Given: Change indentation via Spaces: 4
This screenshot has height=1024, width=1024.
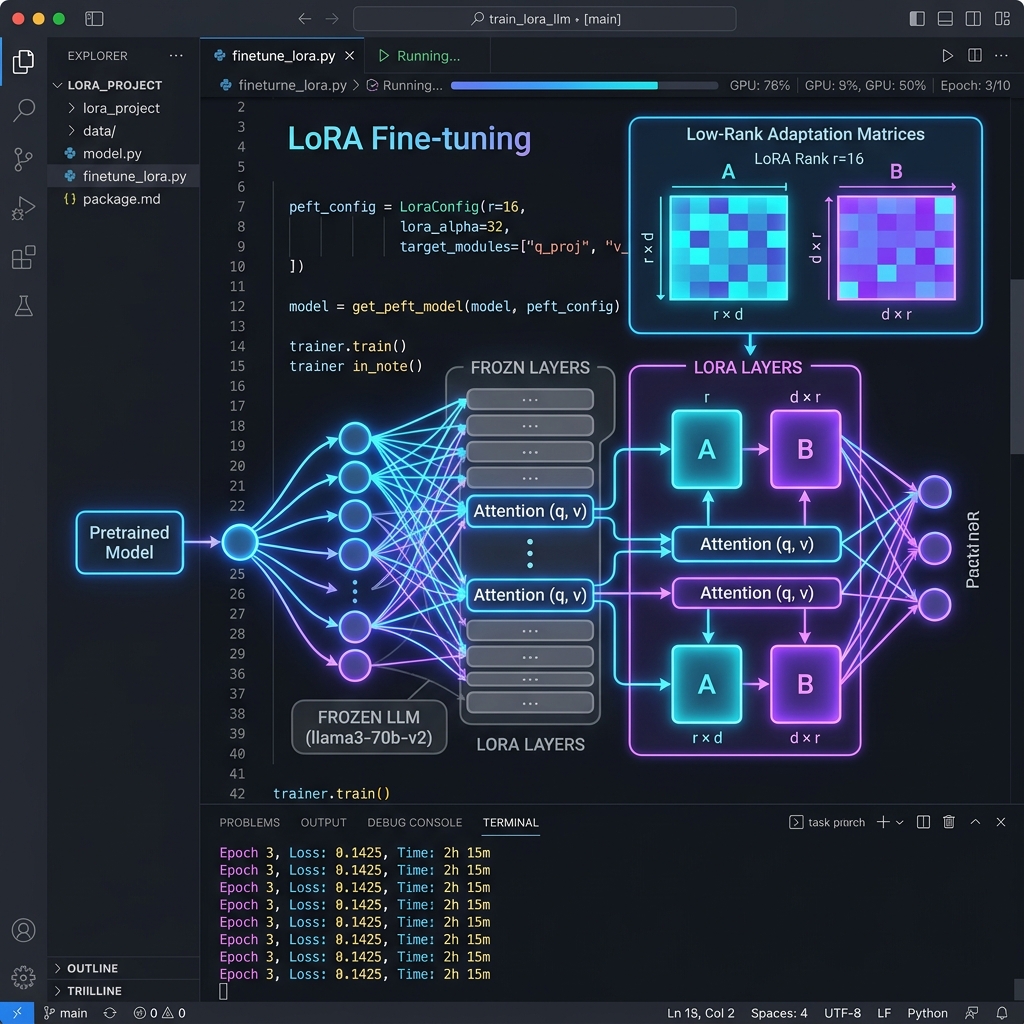Looking at the screenshot, I should click(779, 1013).
